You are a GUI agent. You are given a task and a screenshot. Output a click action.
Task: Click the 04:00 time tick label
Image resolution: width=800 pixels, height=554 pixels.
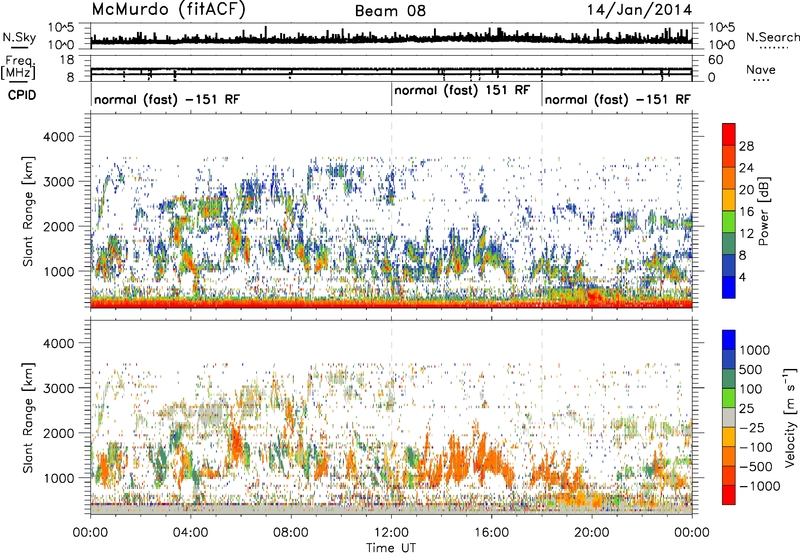tap(190, 533)
